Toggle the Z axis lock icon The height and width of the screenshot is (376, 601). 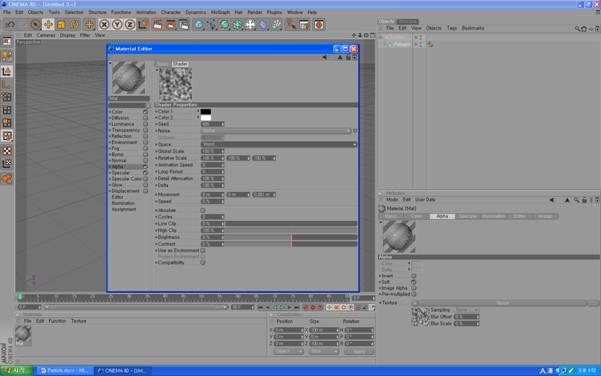pos(130,25)
